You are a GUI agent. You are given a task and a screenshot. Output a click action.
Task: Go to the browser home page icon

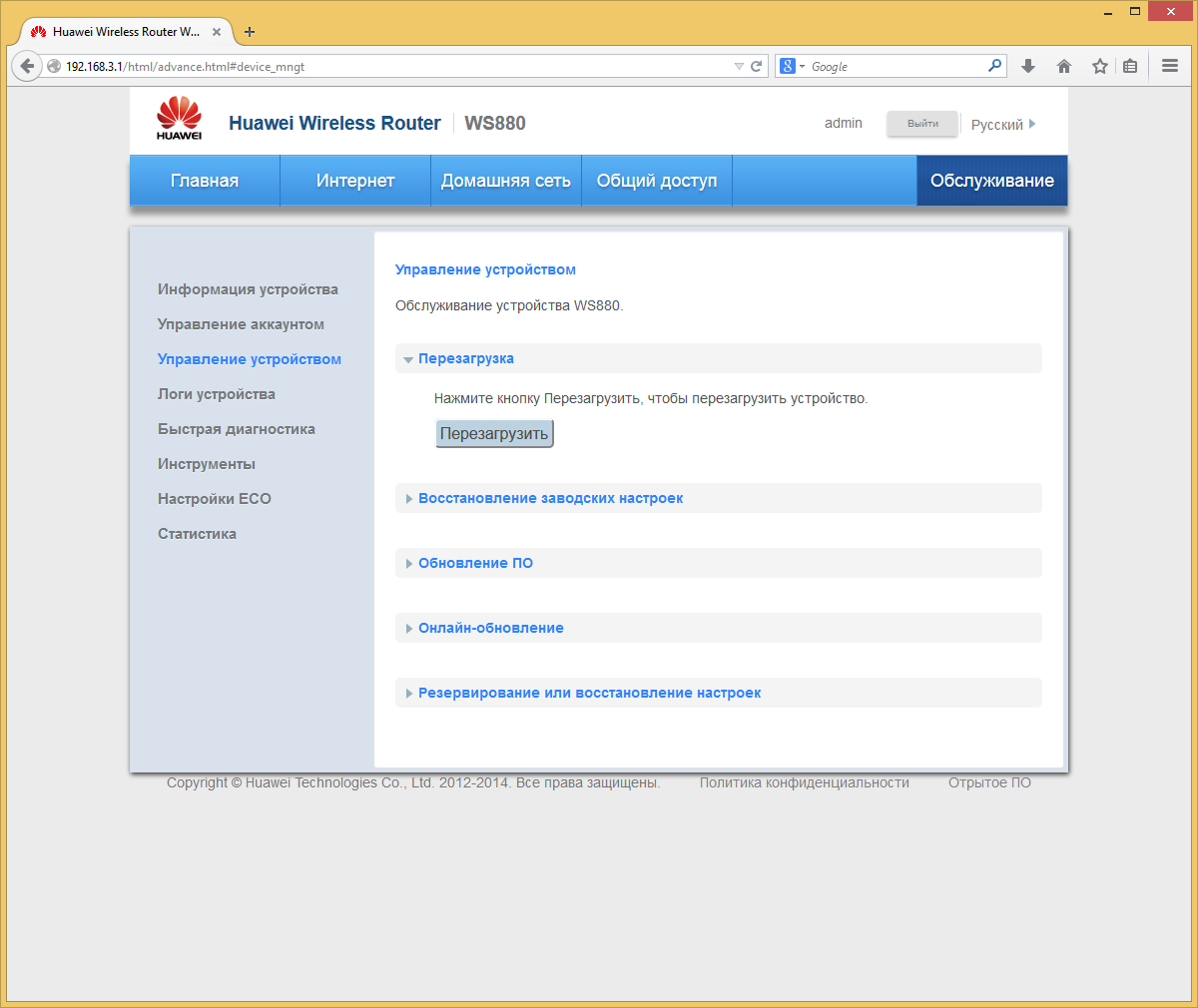(x=1064, y=67)
